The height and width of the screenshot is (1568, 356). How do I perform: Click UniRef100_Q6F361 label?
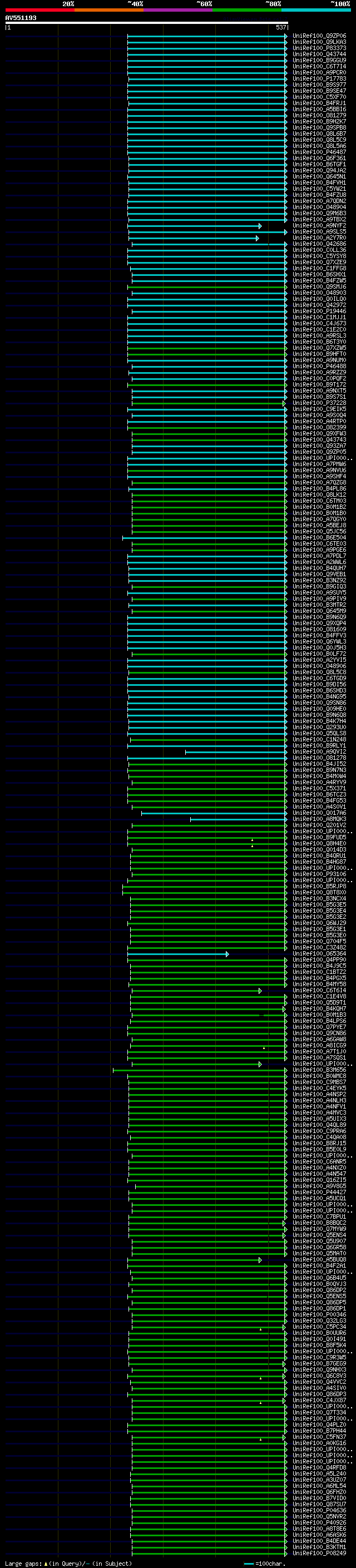click(319, 159)
